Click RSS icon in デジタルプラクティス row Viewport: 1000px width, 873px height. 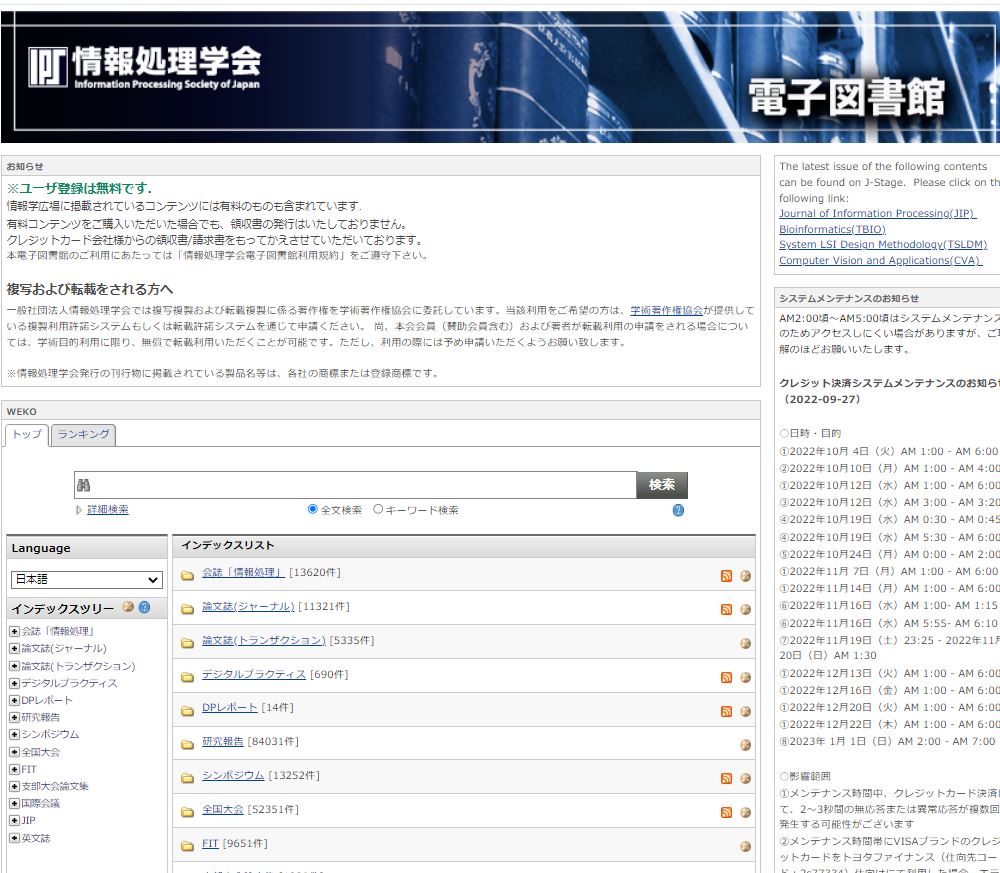pyautogui.click(x=726, y=677)
